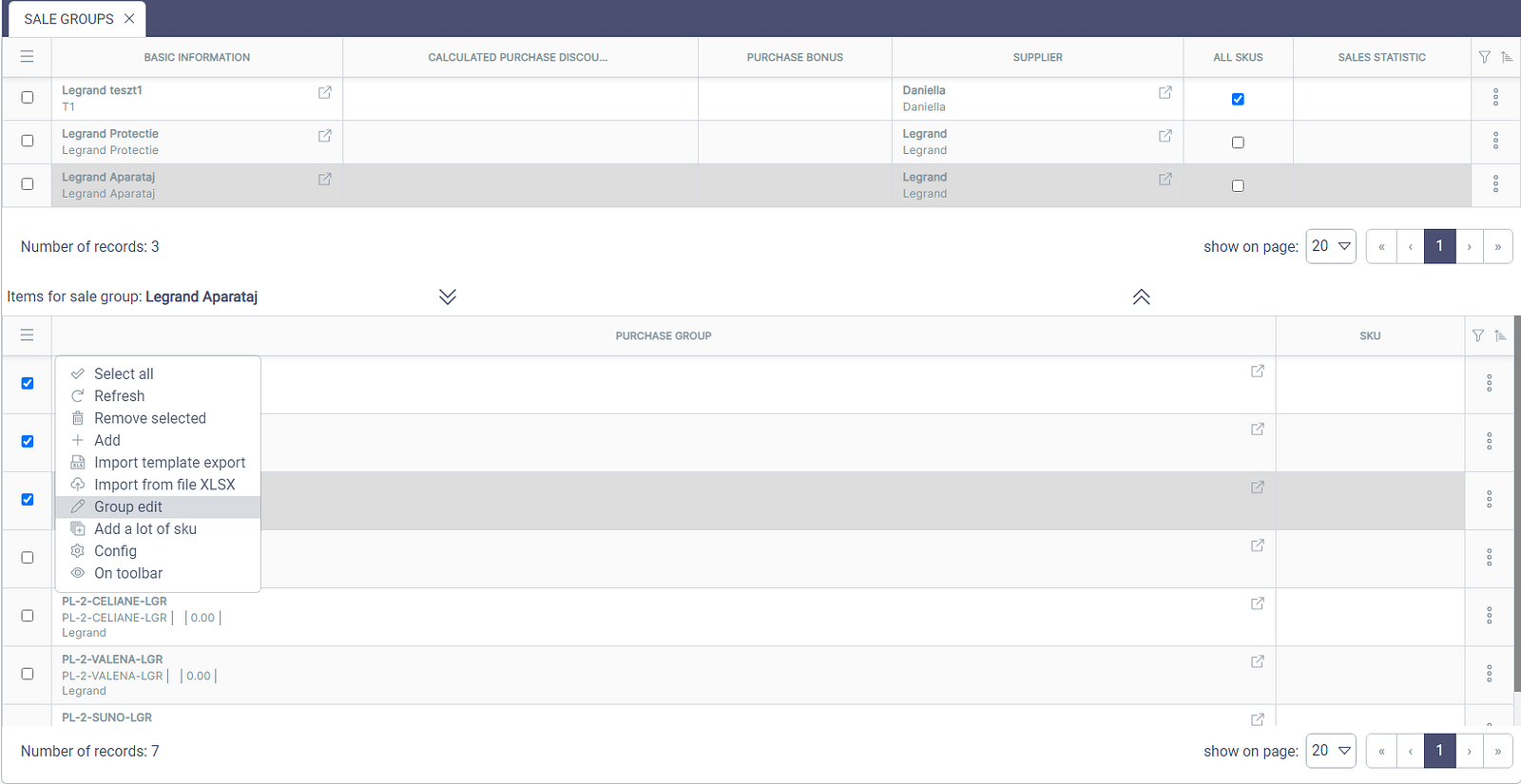The width and height of the screenshot is (1521, 784).
Task: Tick the PL-2-CELIANE-LGR row checkbox
Action: coord(28,616)
